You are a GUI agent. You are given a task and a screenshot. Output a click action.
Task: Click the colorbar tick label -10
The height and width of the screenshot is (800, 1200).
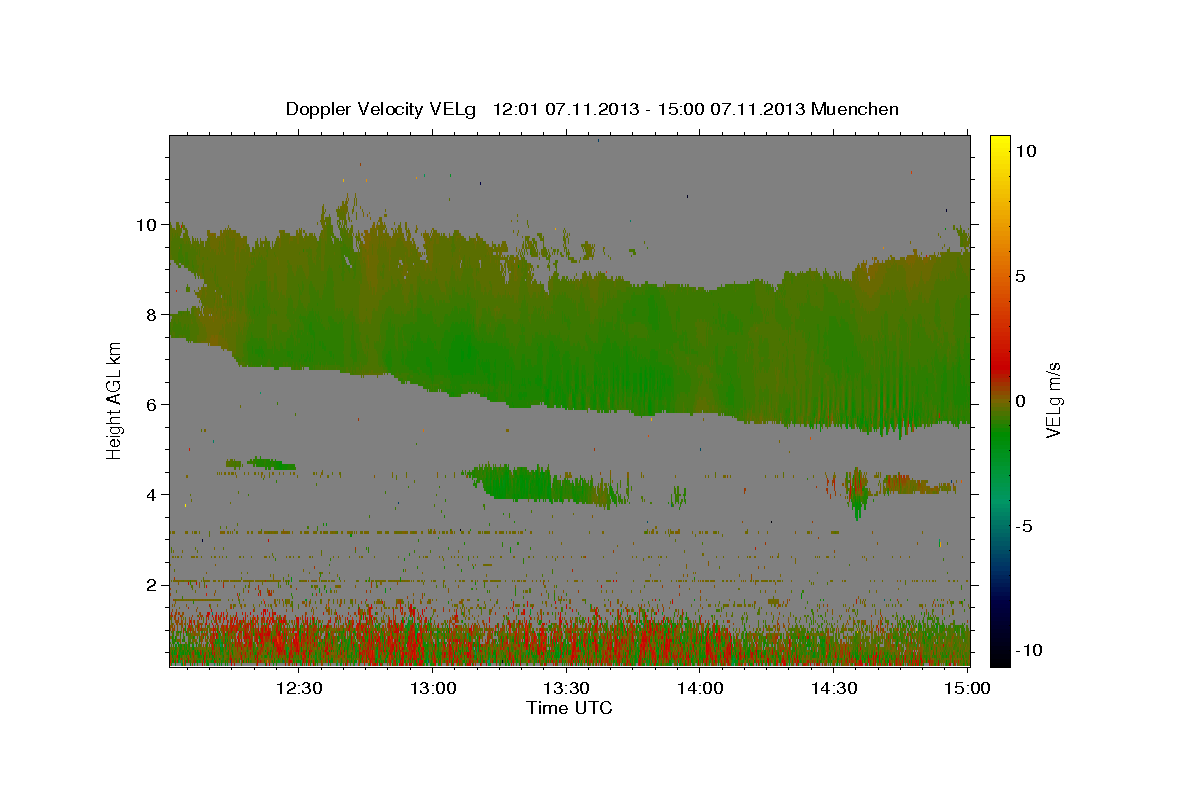[1031, 650]
